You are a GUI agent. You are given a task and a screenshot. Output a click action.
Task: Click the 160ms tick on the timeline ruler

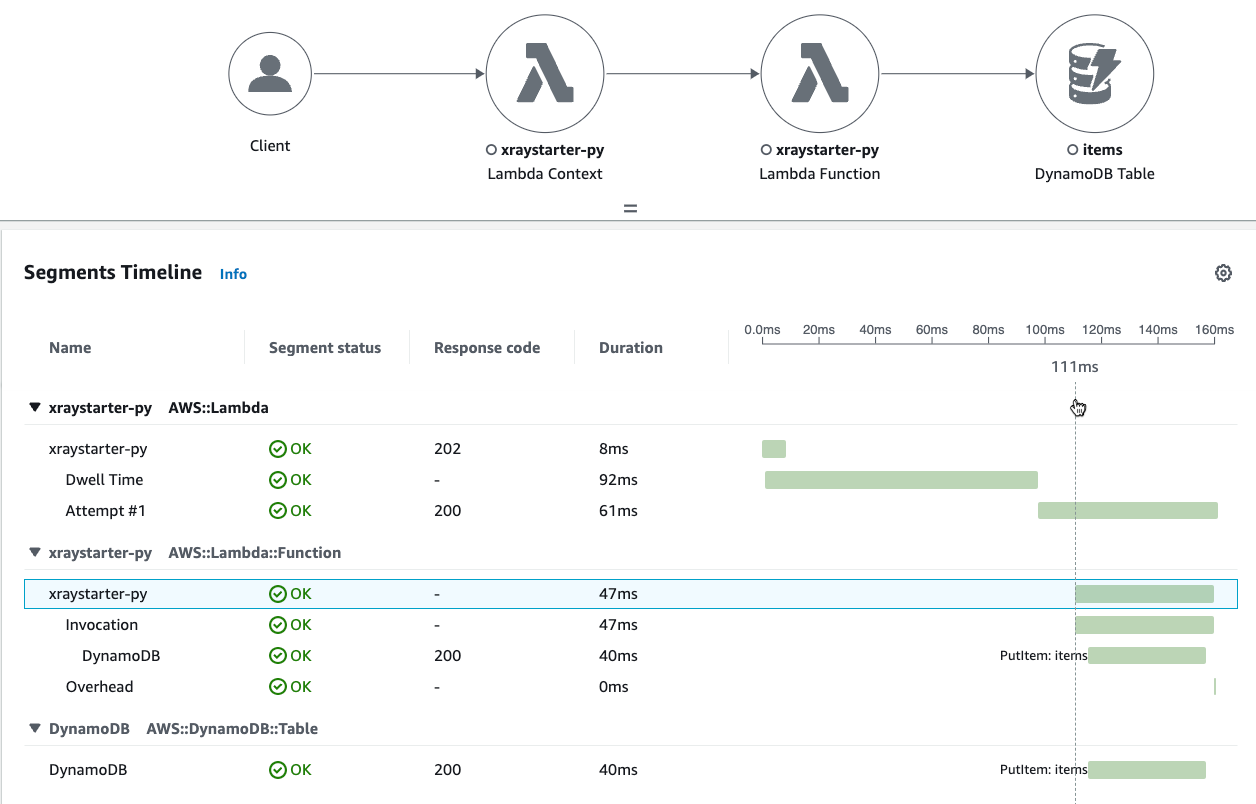pos(1215,330)
